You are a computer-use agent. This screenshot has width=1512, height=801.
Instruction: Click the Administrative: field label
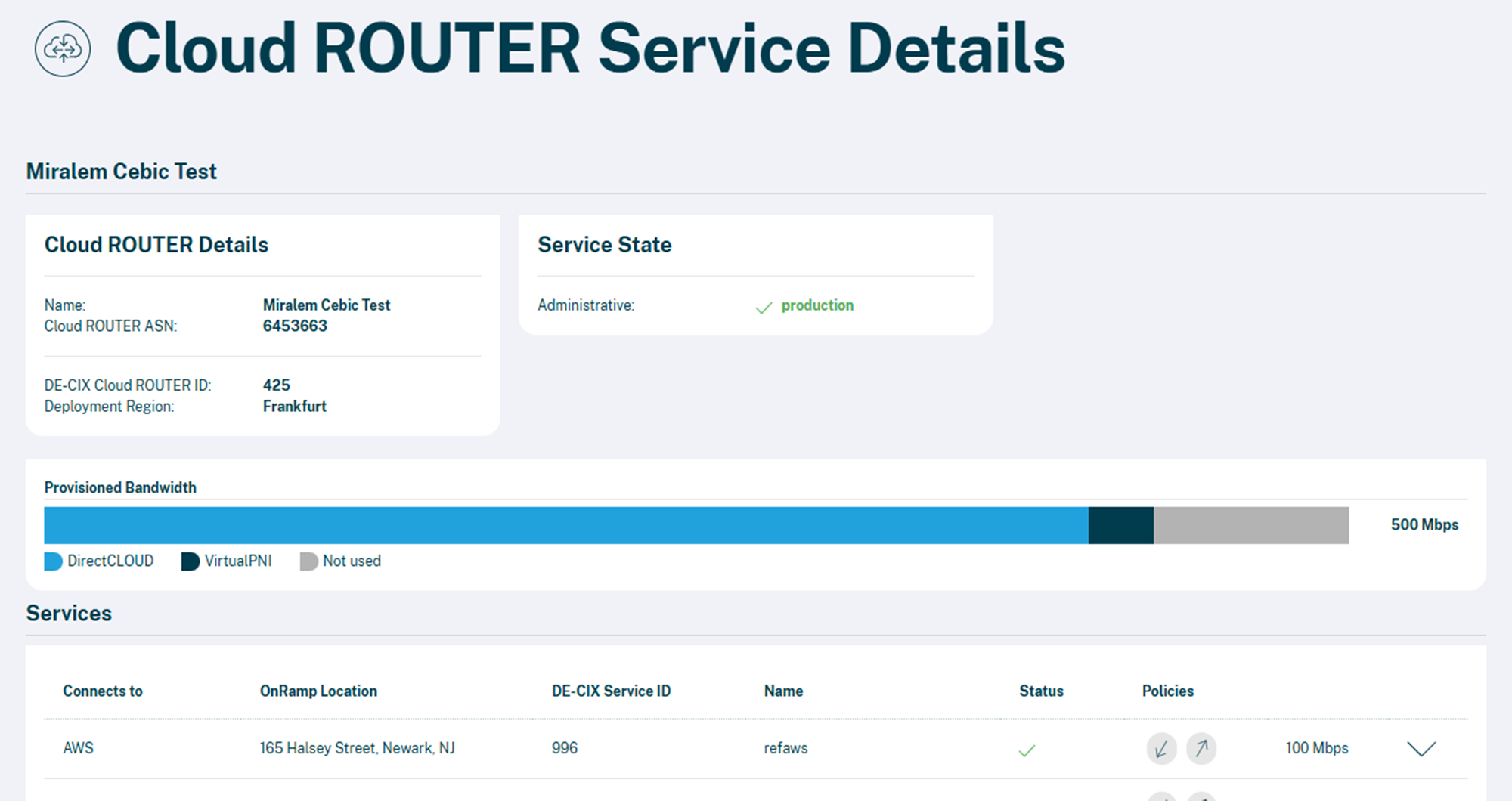[x=586, y=305]
